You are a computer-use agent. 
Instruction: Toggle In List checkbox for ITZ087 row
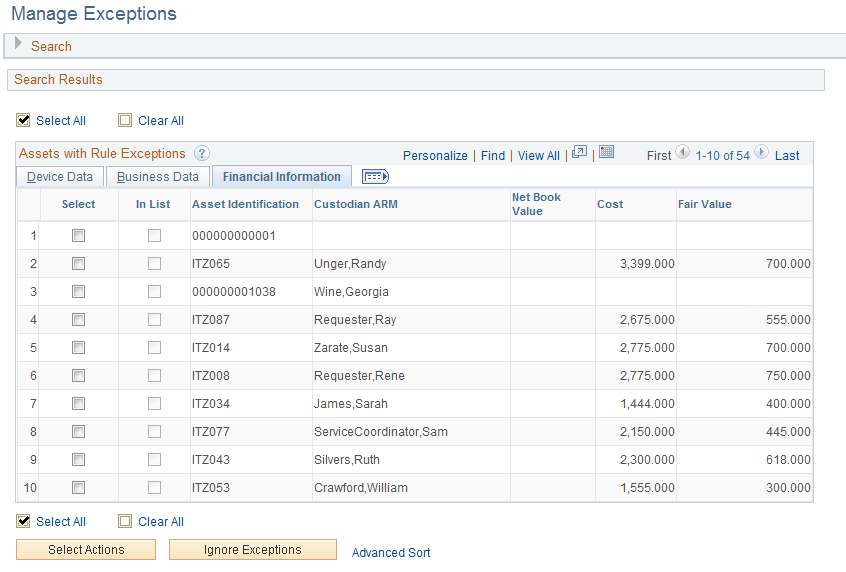click(x=155, y=319)
